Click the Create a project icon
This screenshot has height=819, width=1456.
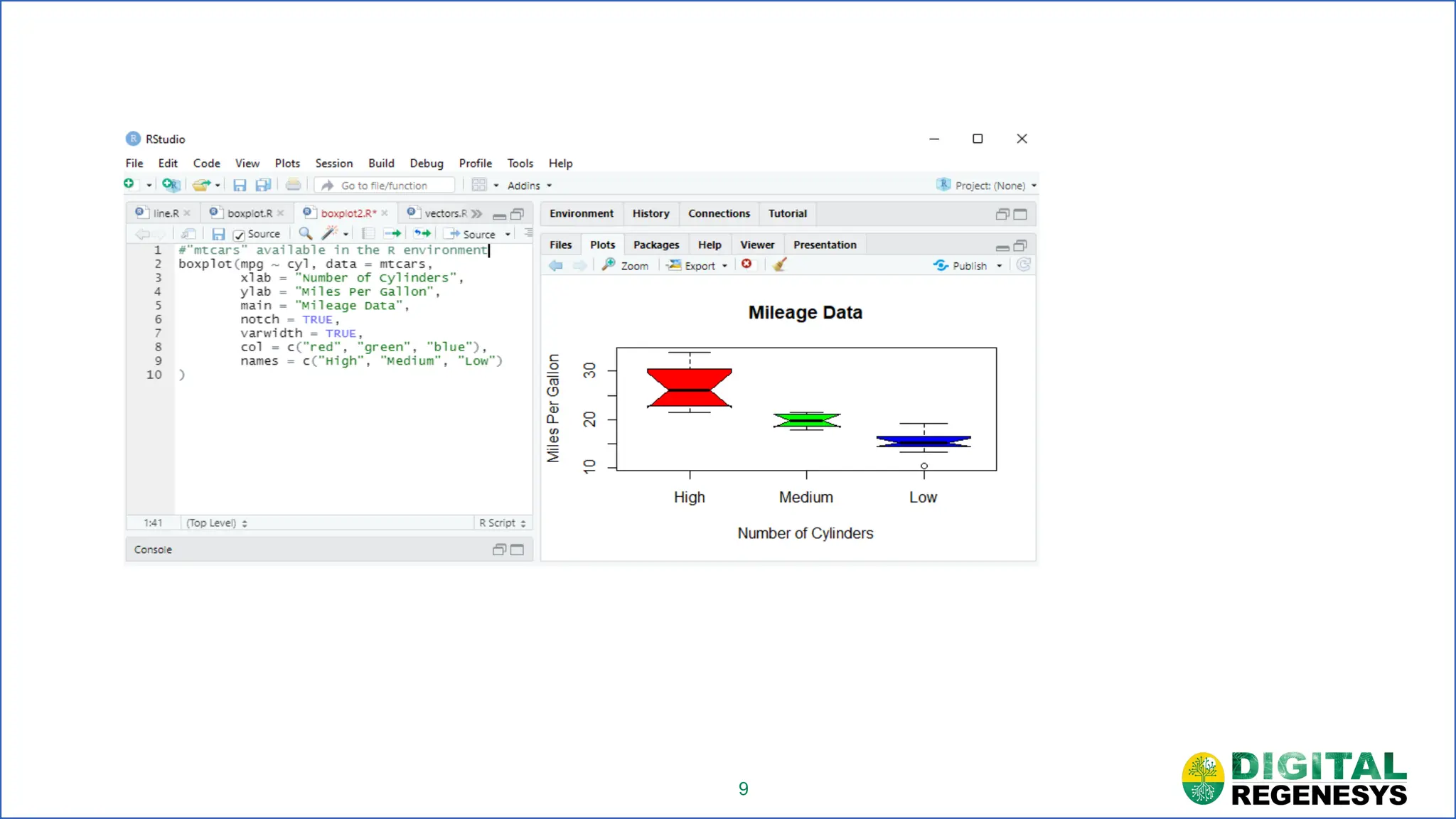tap(171, 185)
